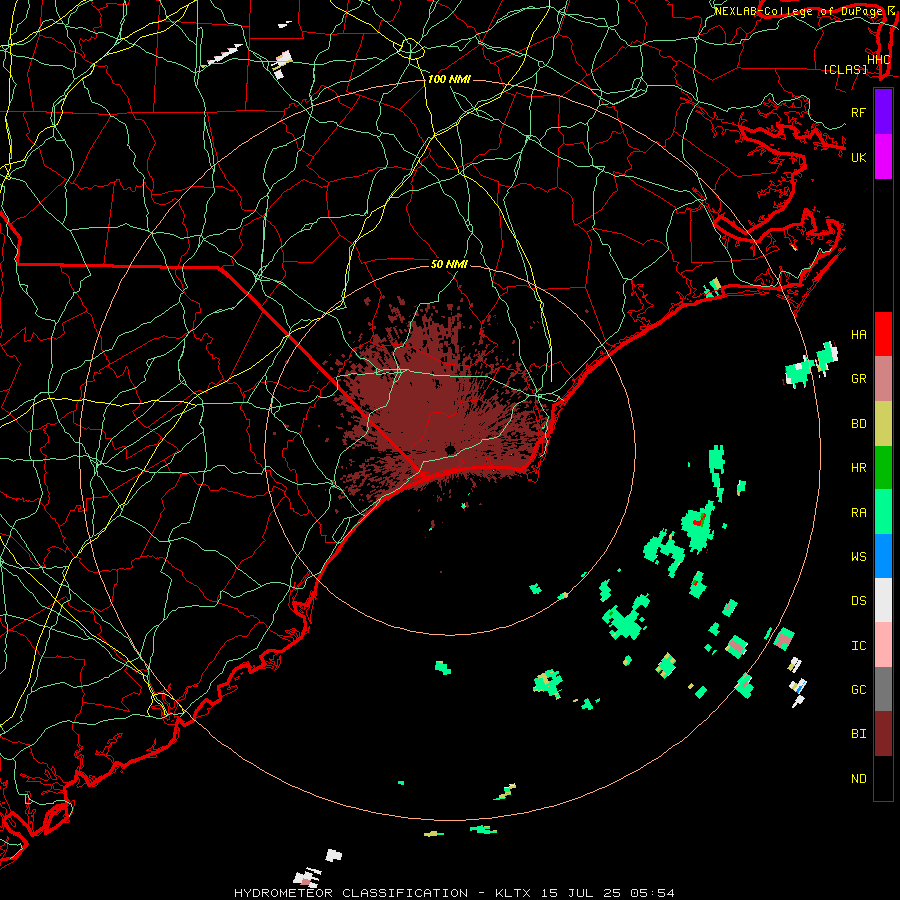The width and height of the screenshot is (900, 900).
Task: Click the 15 JUL 25 date stamp
Action: pyautogui.click(x=583, y=893)
